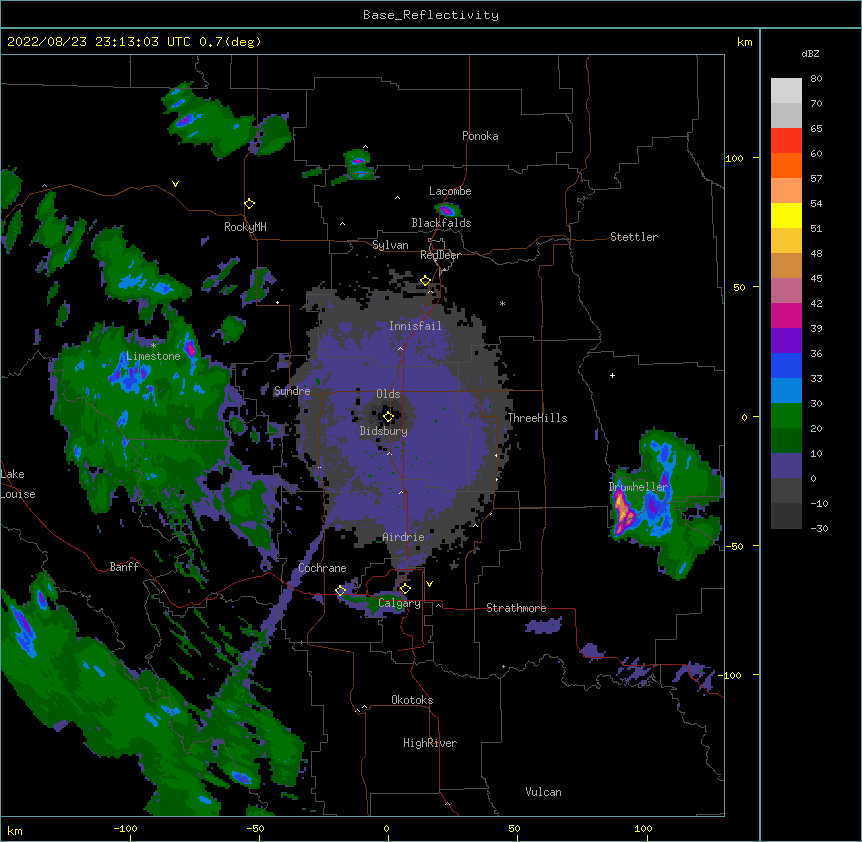The height and width of the screenshot is (842, 862).
Task: Click the Limestone label
Action: click(153, 356)
